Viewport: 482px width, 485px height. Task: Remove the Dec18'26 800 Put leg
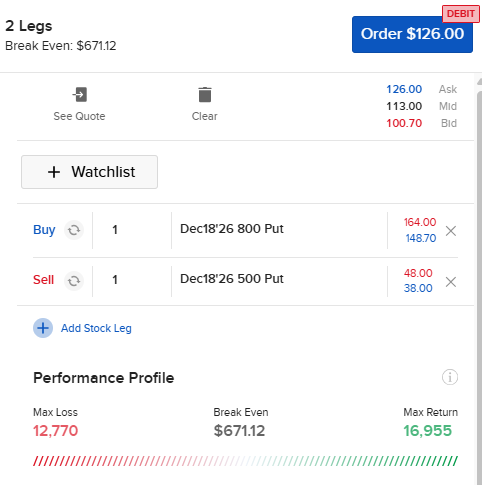[x=451, y=231]
